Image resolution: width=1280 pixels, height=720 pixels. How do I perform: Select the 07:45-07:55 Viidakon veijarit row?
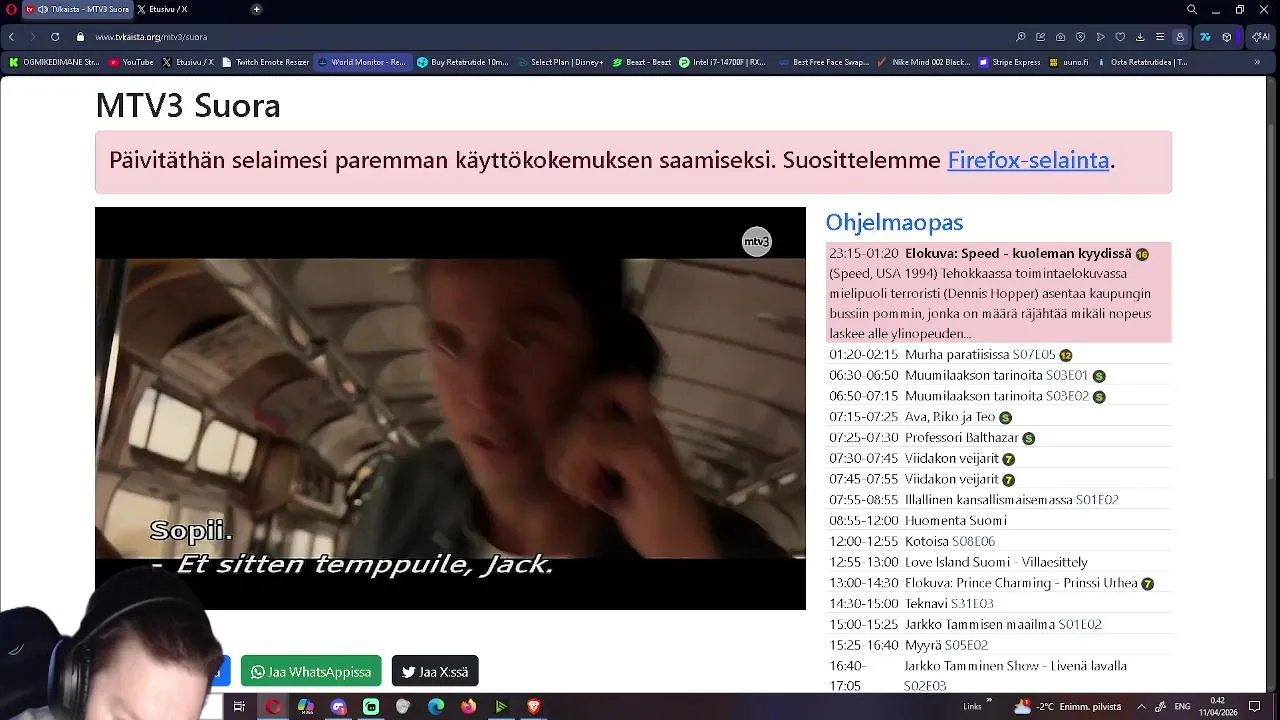[998, 479]
